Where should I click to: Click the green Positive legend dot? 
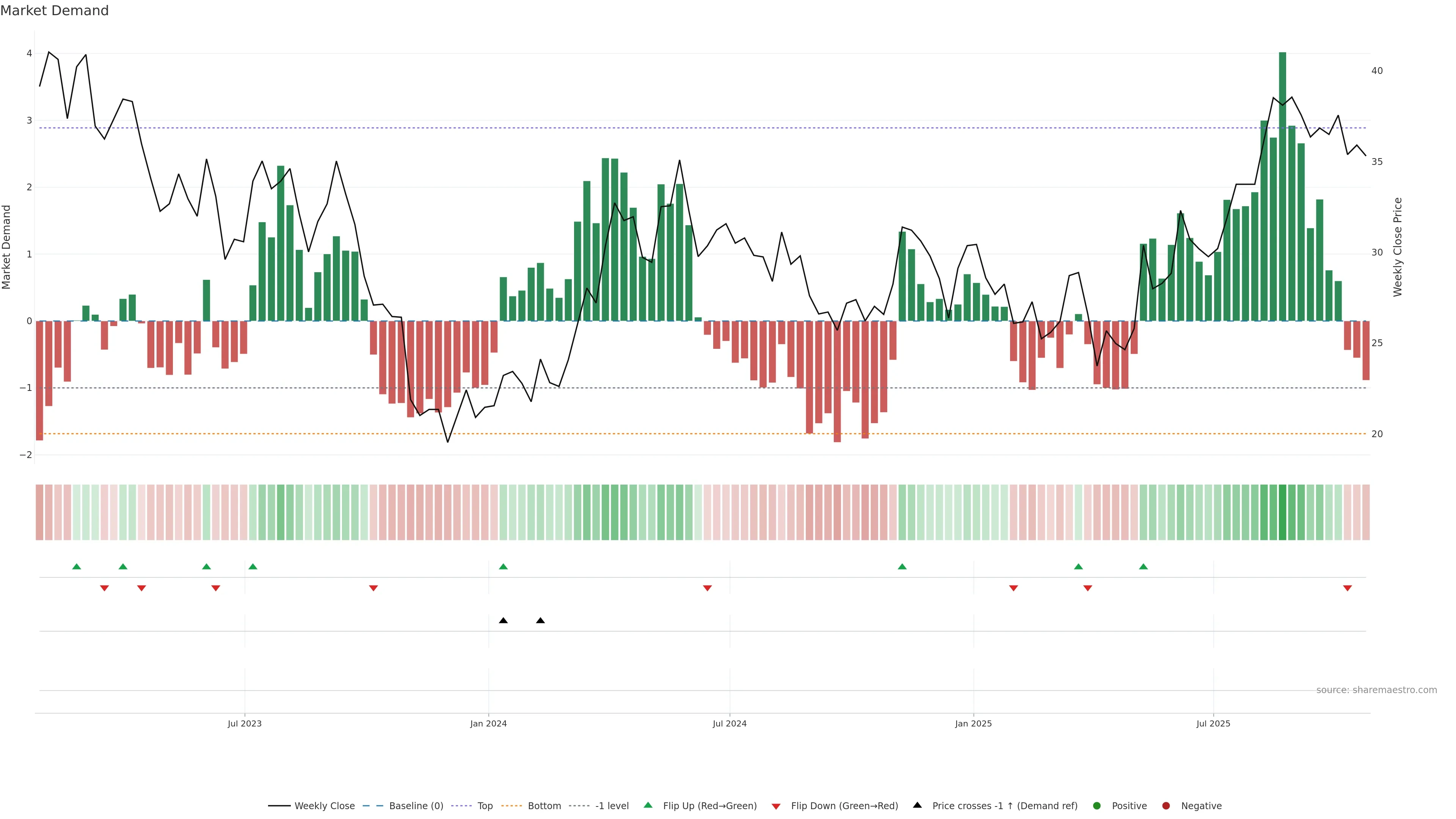point(1097,806)
